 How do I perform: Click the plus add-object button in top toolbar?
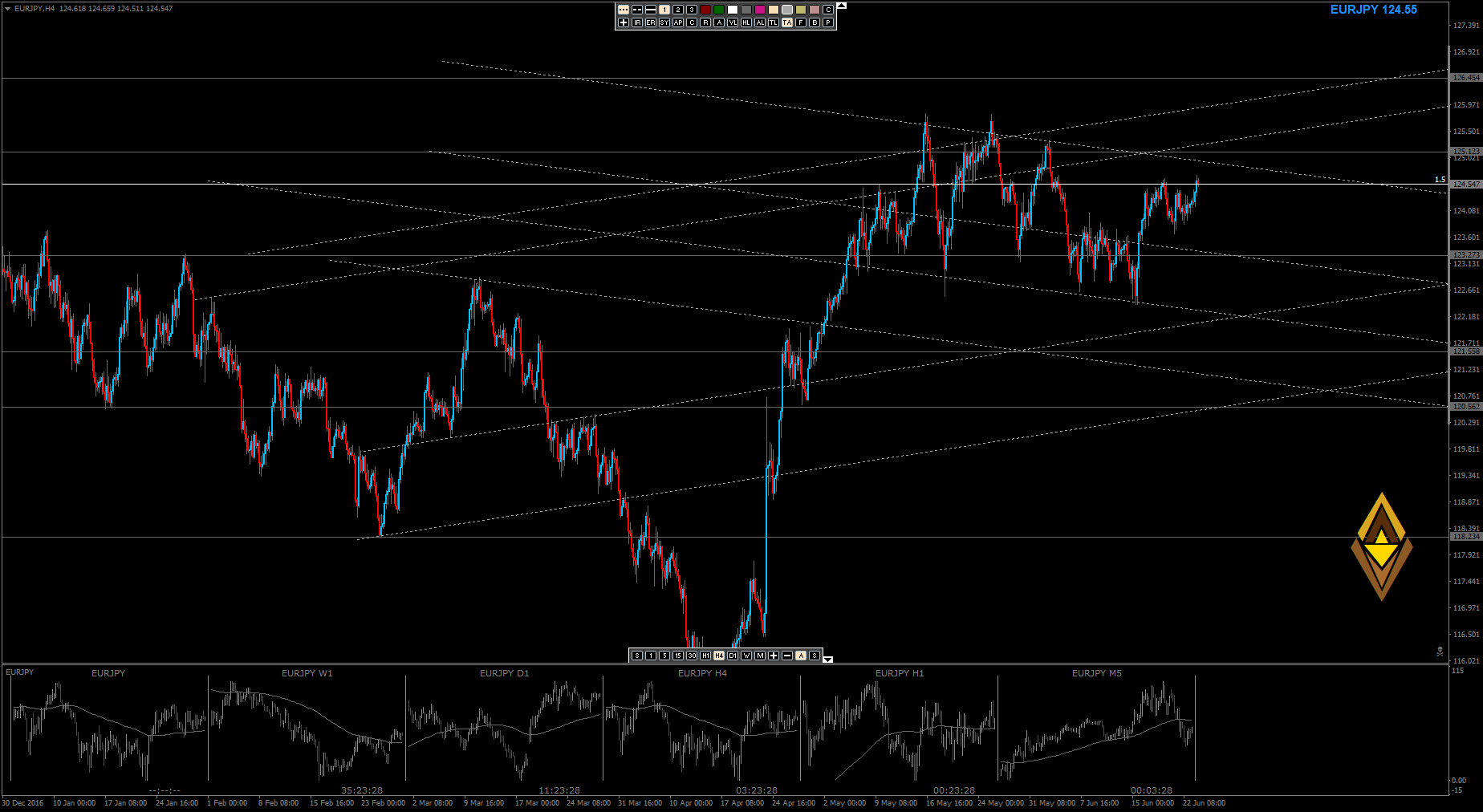point(624,22)
